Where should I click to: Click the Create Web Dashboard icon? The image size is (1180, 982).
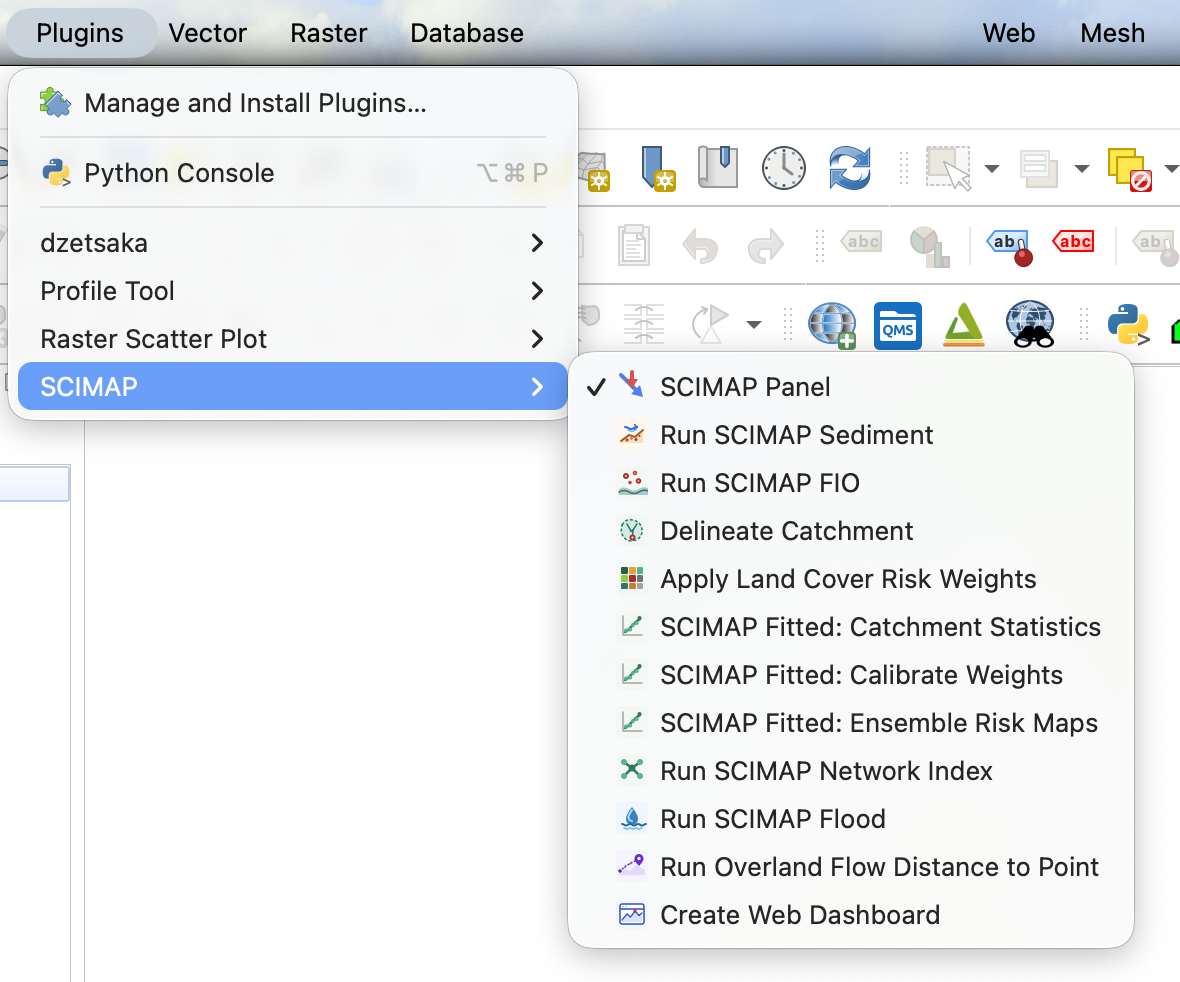pyautogui.click(x=632, y=914)
